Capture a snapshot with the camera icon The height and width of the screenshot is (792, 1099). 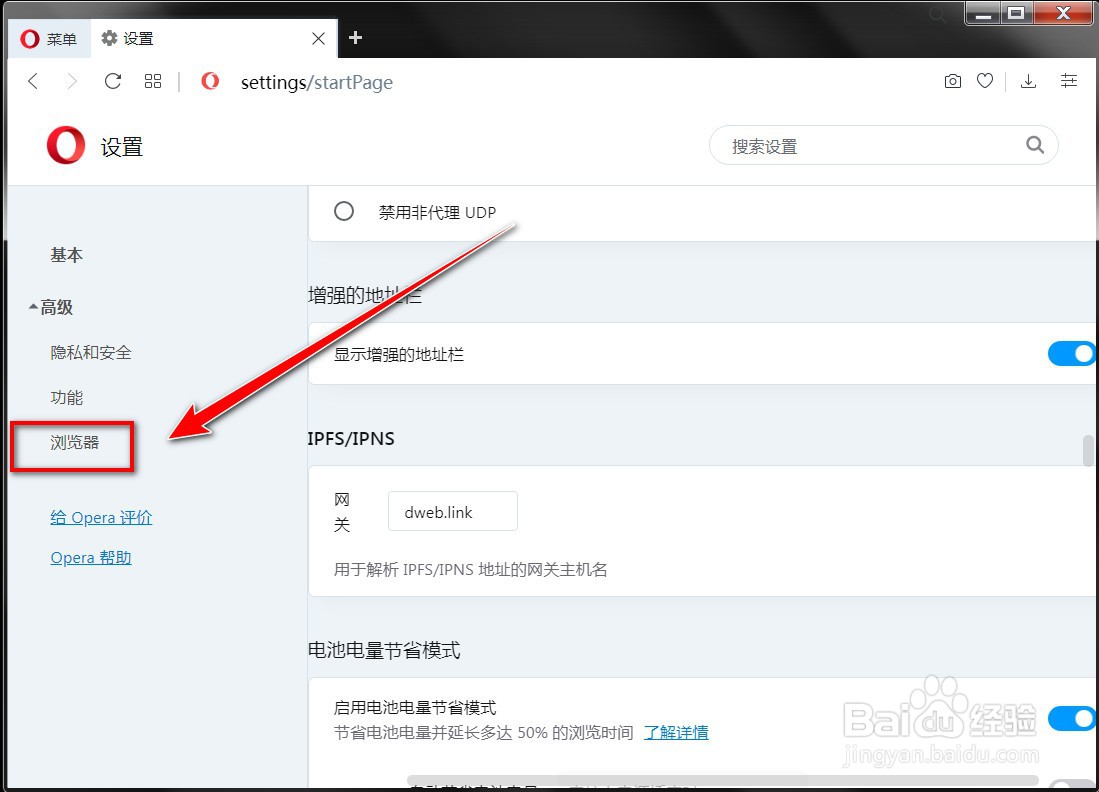coord(952,81)
